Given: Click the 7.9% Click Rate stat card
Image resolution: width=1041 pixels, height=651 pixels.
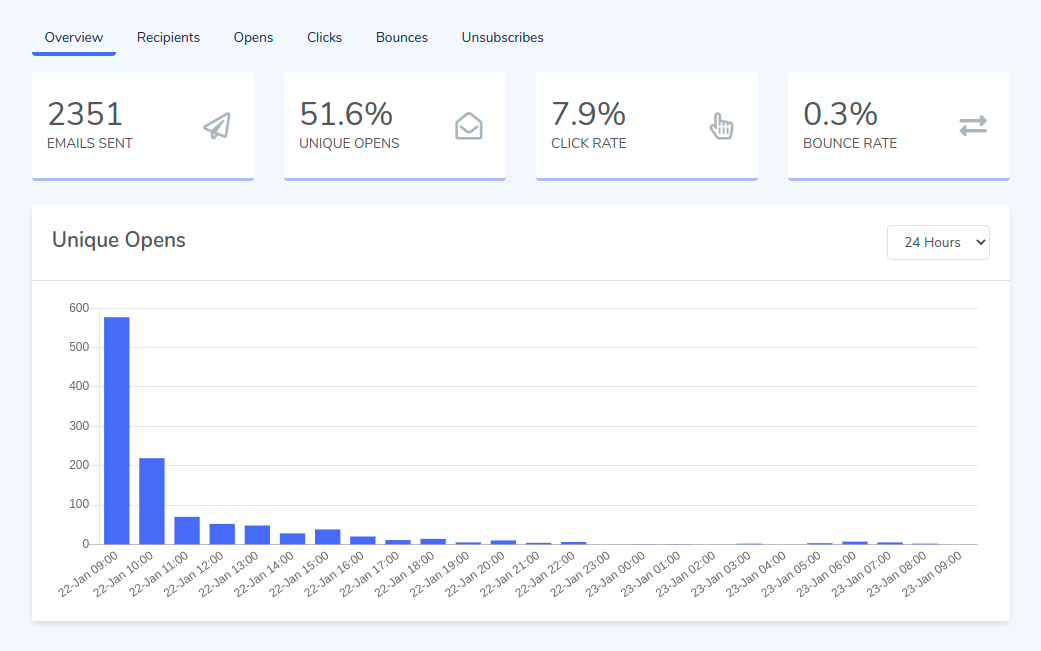Looking at the screenshot, I should point(646,125).
